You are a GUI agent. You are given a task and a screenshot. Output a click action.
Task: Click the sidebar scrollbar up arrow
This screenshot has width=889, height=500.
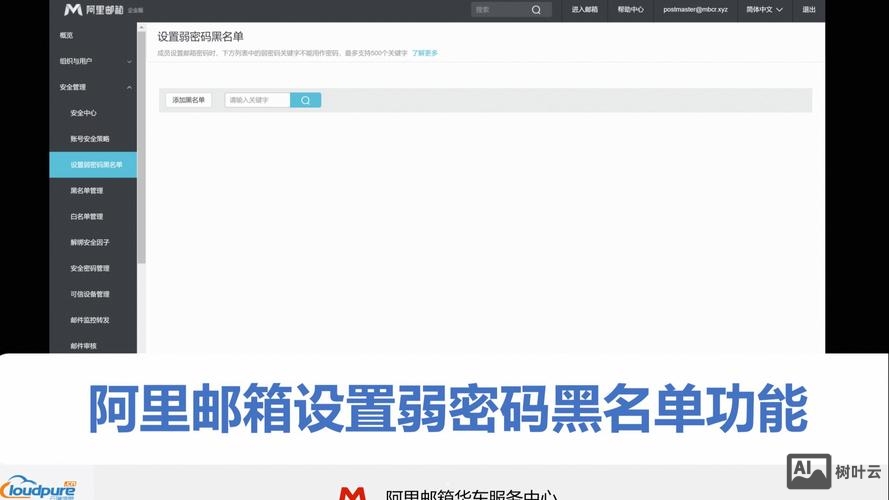pyautogui.click(x=141, y=27)
